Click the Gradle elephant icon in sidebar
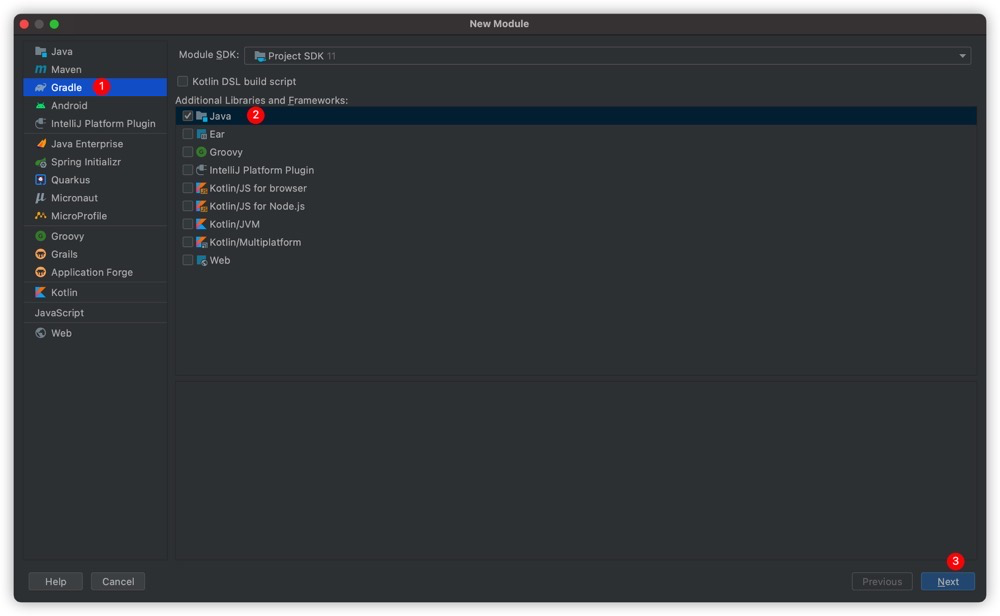1000x616 pixels. [41, 87]
